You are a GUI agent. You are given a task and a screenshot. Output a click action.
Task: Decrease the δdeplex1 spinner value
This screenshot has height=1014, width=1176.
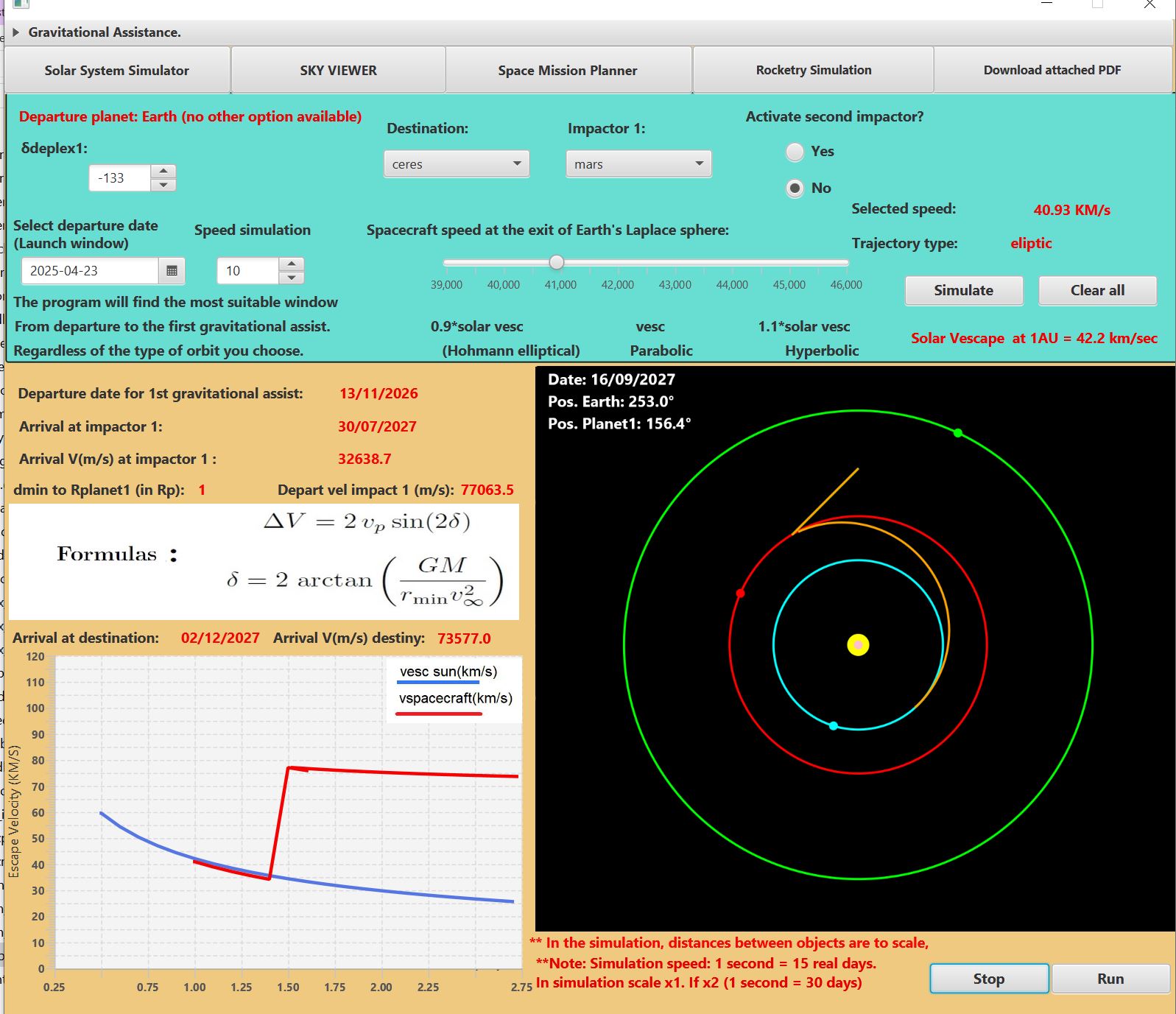pos(163,185)
